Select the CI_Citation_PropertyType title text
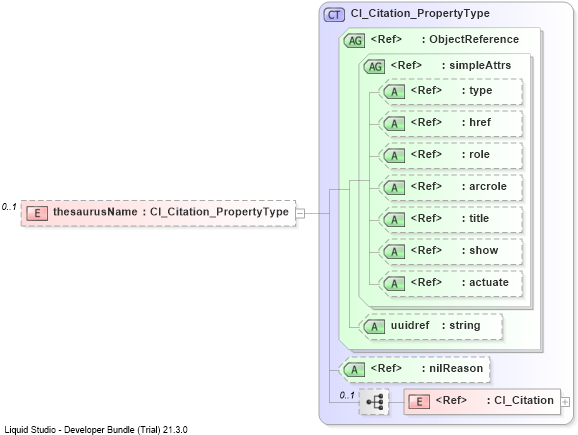Image resolution: width=578 pixels, height=435 pixels. [x=420, y=13]
